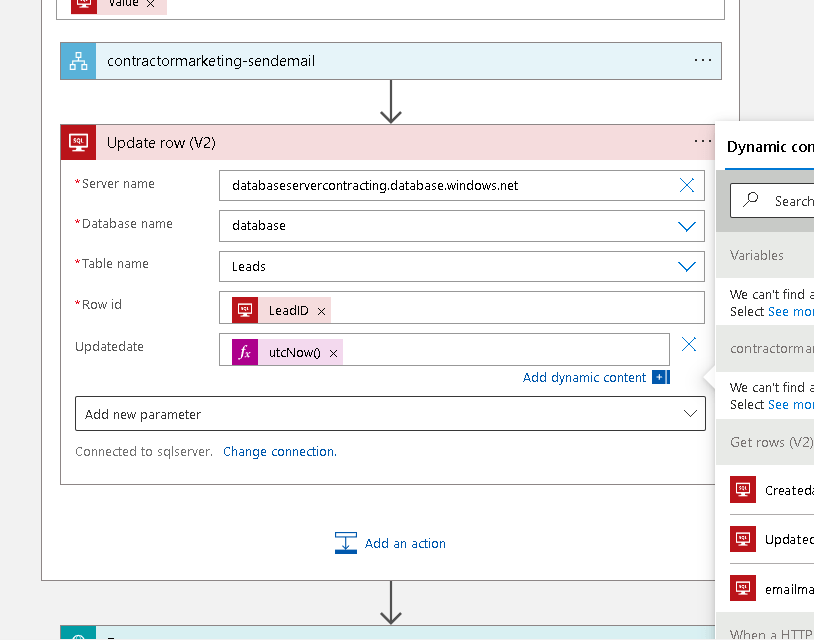Viewport: 814px width, 640px height.
Task: Click the search magnifier icon
Action: click(751, 200)
